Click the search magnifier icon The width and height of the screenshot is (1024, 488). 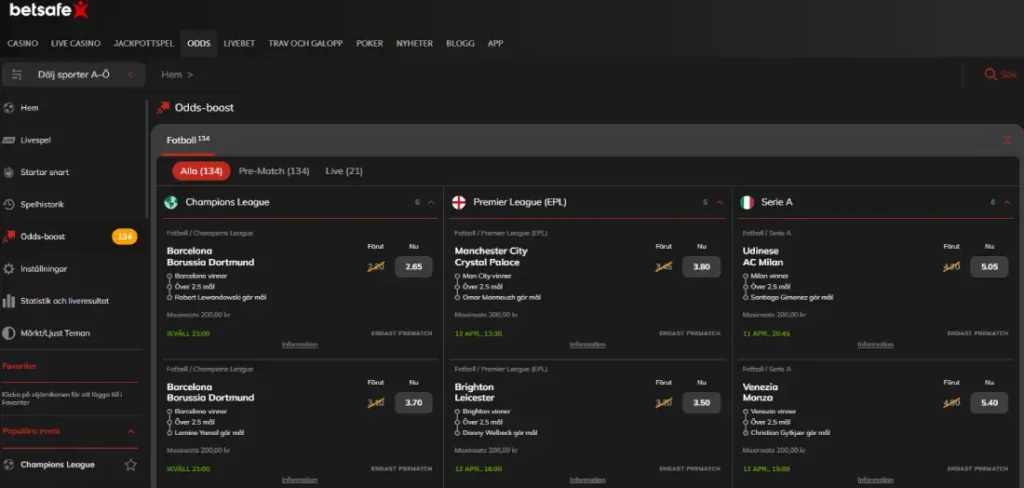tap(990, 75)
